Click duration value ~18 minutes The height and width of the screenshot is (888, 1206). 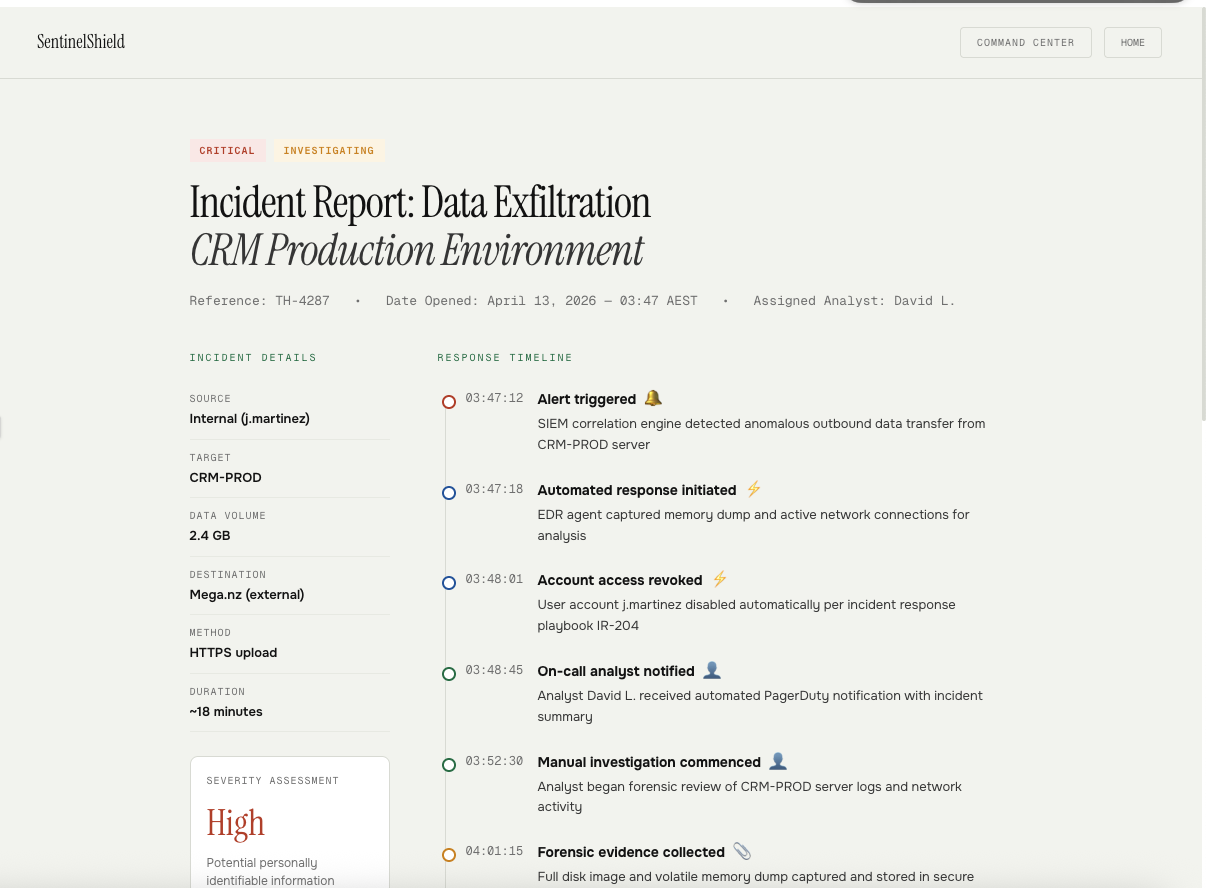click(226, 711)
